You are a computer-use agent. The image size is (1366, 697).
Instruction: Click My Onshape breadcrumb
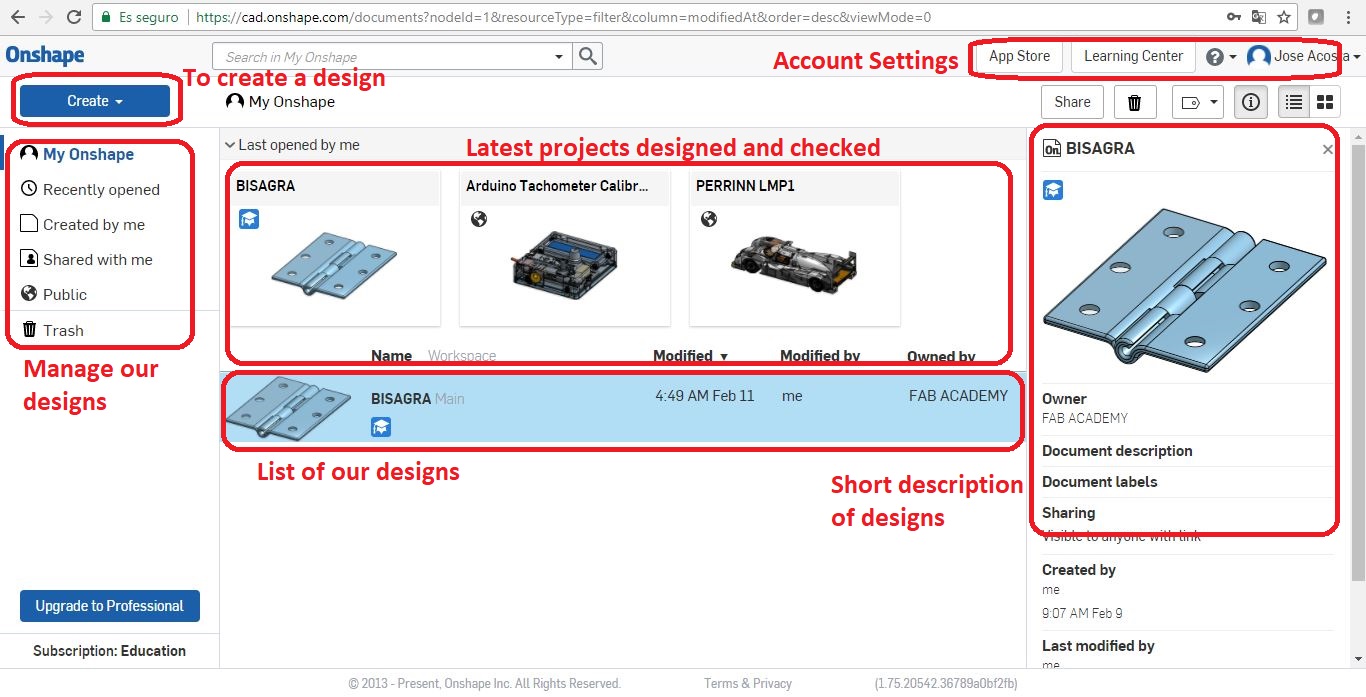(x=281, y=102)
